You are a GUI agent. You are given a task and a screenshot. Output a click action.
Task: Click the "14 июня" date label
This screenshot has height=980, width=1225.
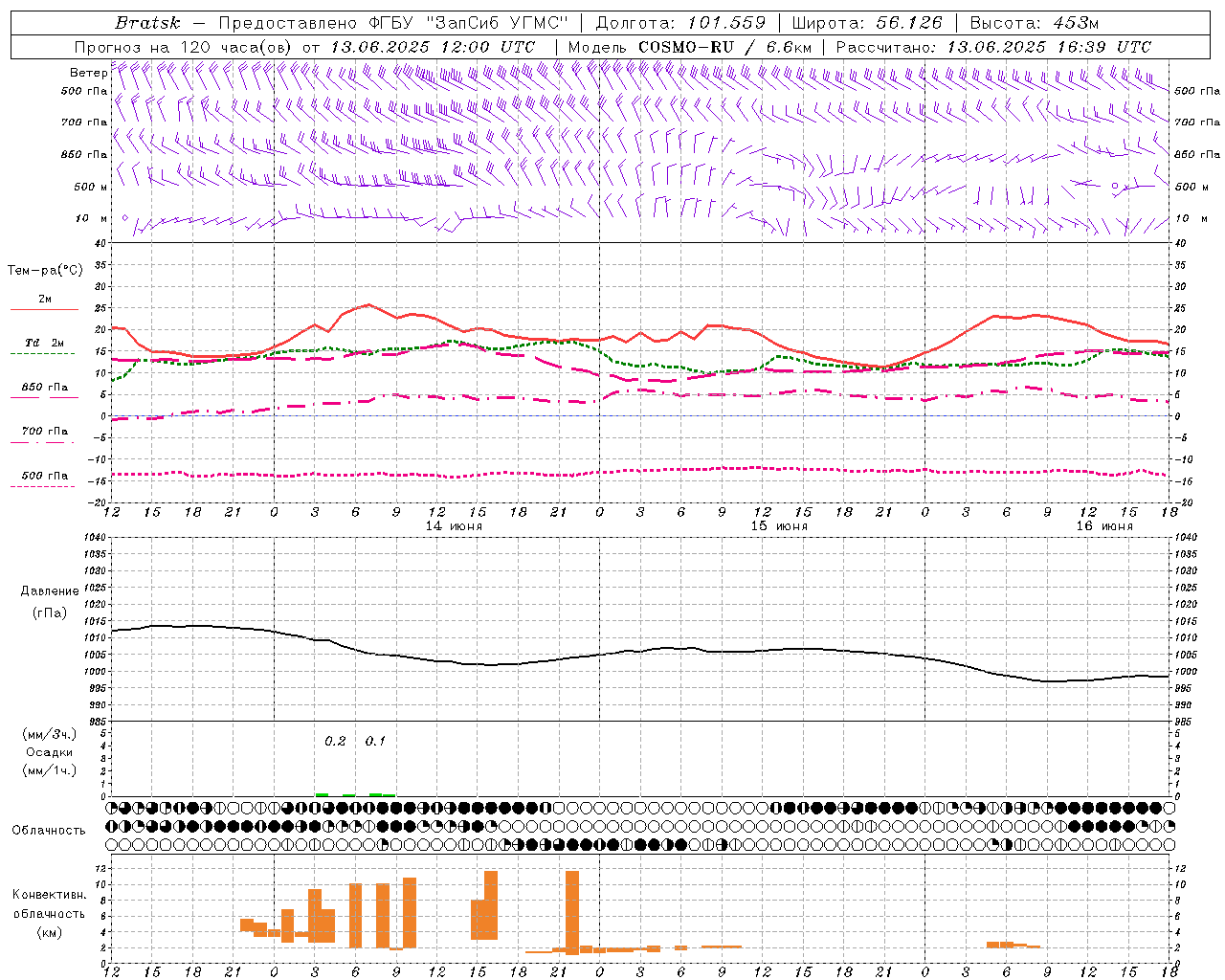454,526
